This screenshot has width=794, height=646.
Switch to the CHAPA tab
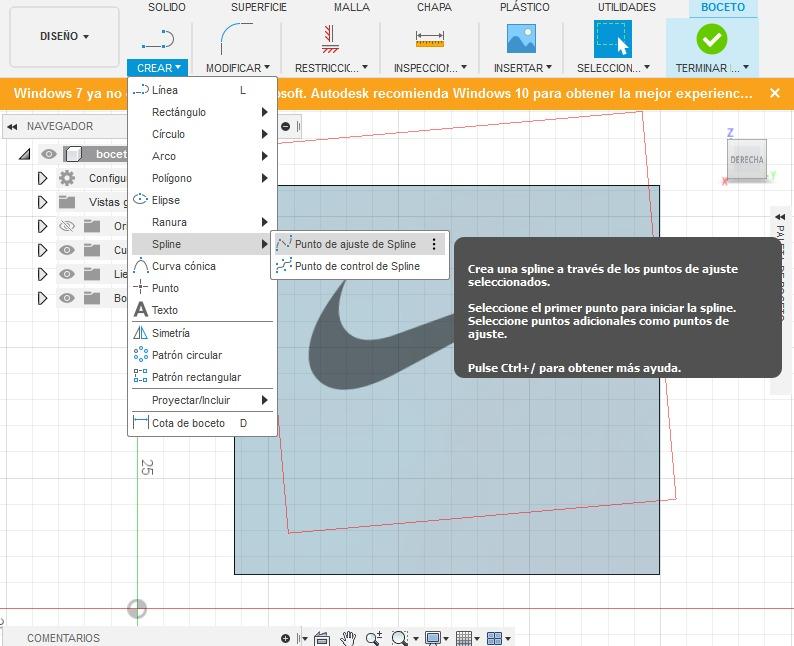click(434, 7)
